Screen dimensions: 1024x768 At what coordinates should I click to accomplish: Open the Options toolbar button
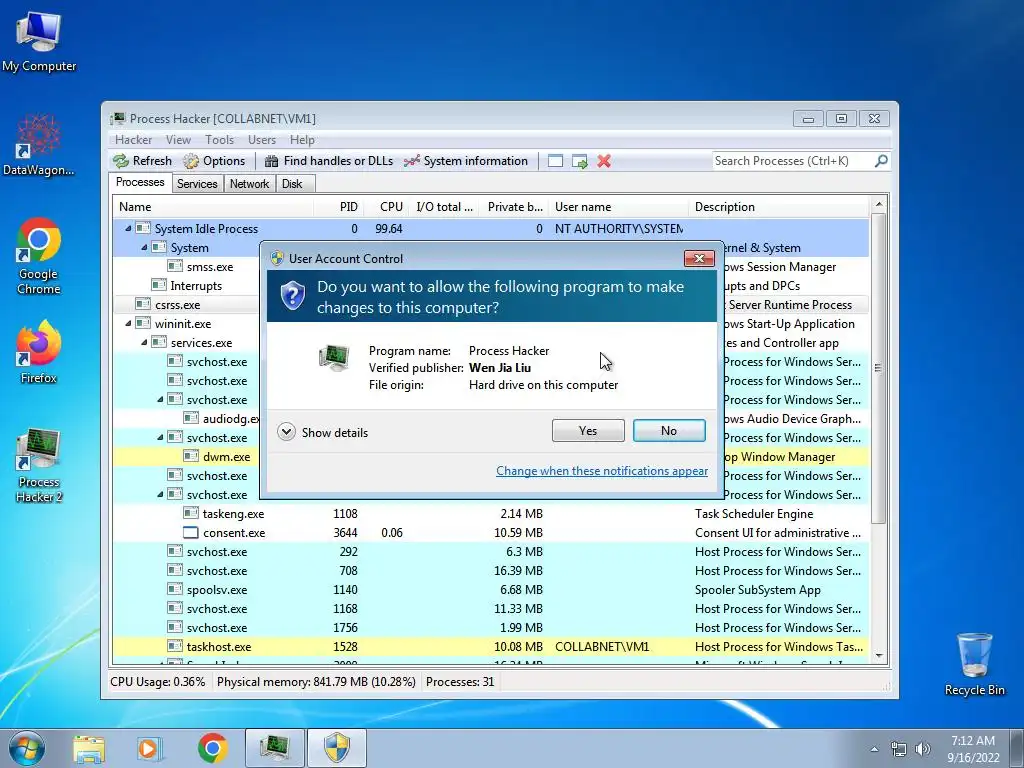tap(214, 161)
